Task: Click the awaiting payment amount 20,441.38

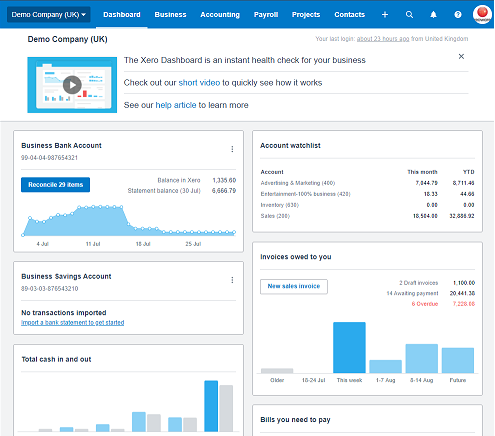Action: coord(462,293)
